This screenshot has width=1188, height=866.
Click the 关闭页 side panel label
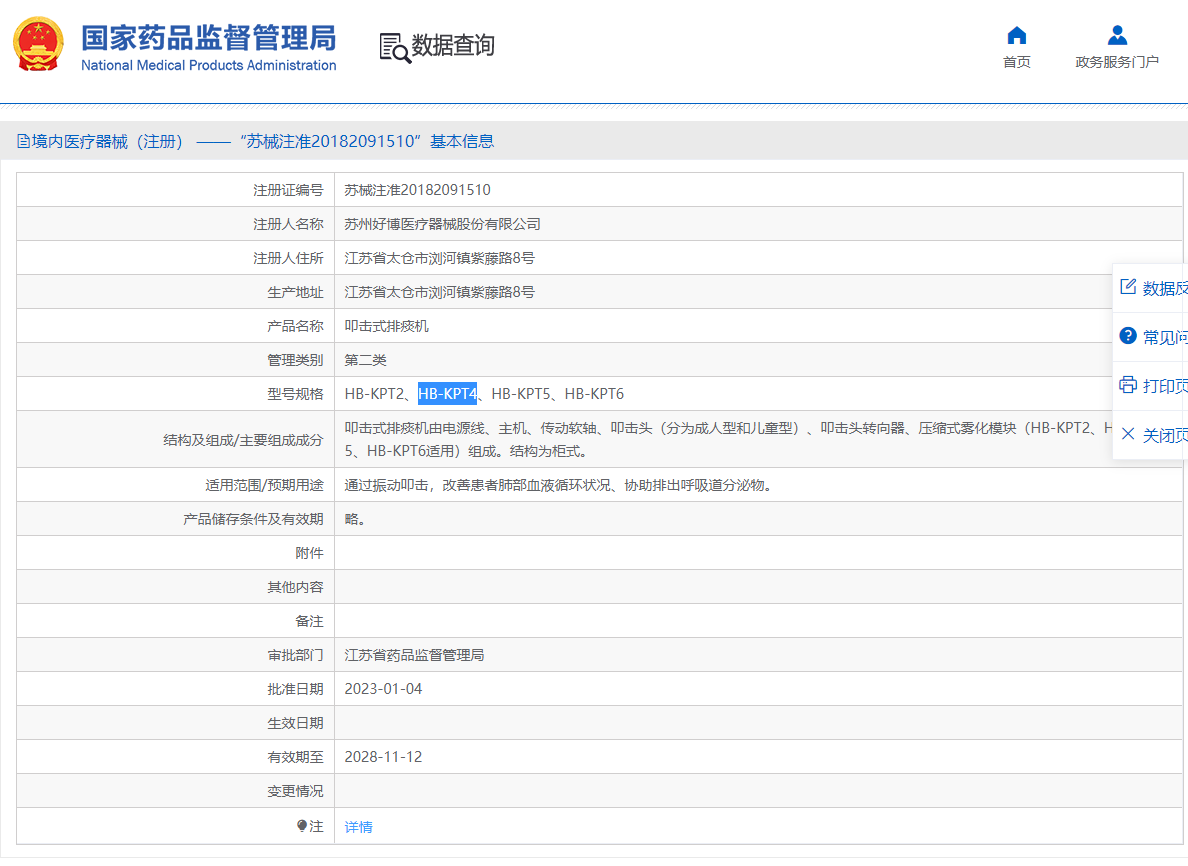[1165, 436]
